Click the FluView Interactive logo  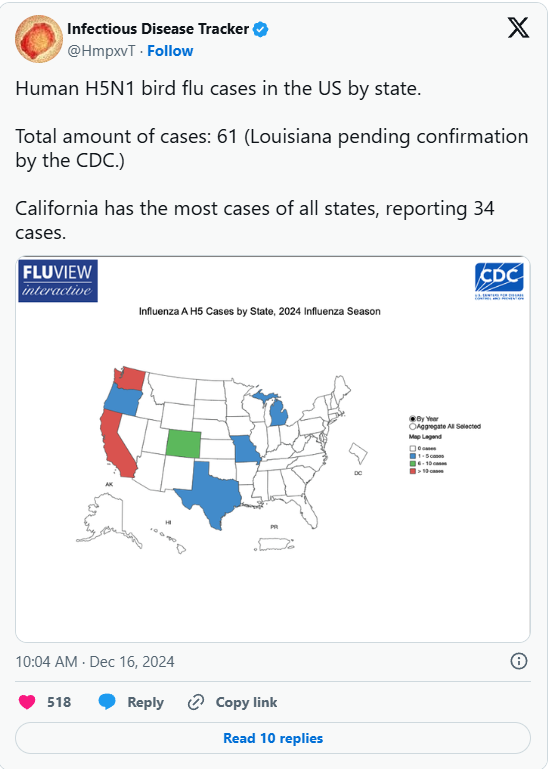point(58,281)
